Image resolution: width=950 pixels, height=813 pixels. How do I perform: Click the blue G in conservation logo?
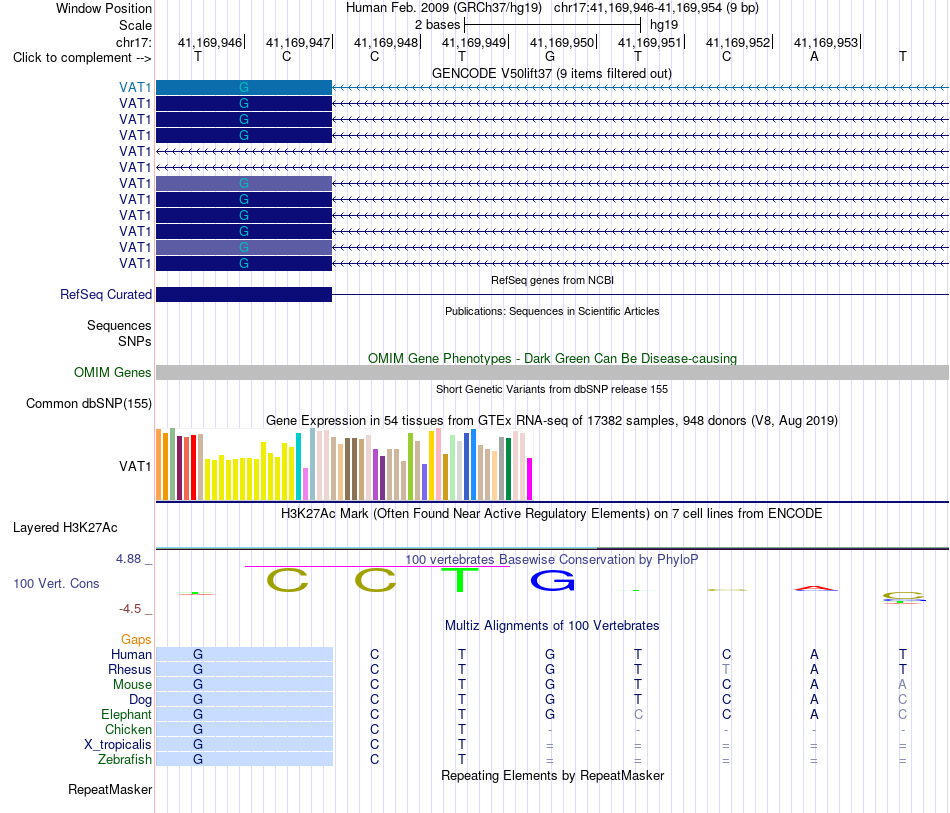tap(552, 581)
